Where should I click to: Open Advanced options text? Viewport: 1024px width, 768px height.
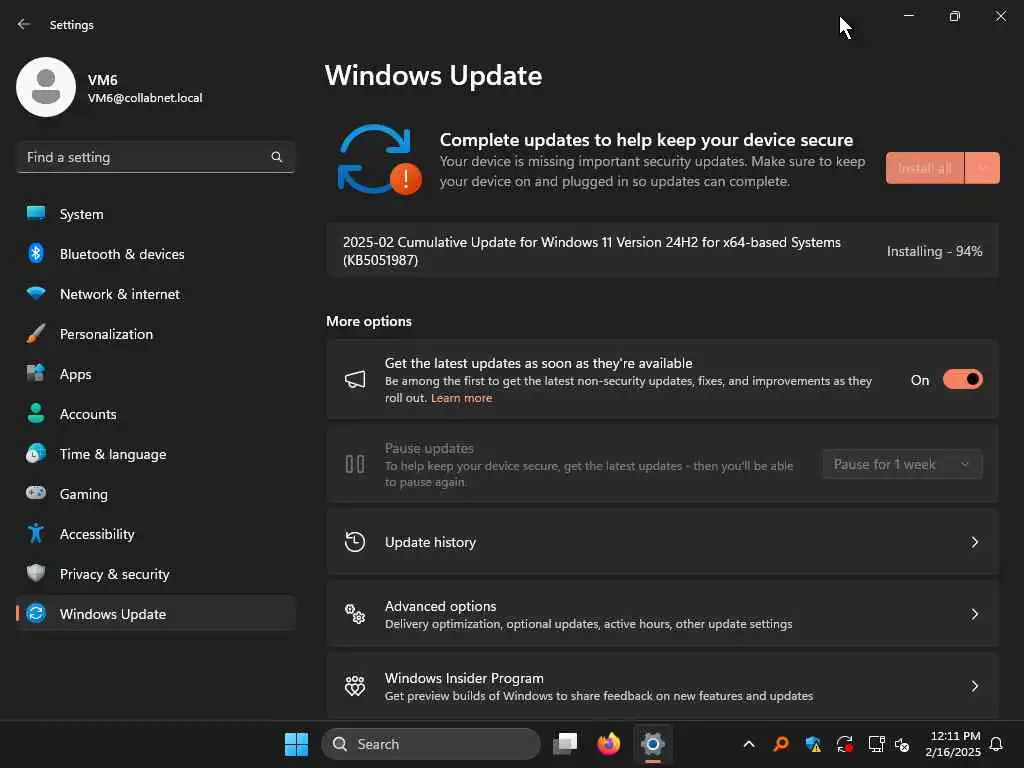point(440,606)
